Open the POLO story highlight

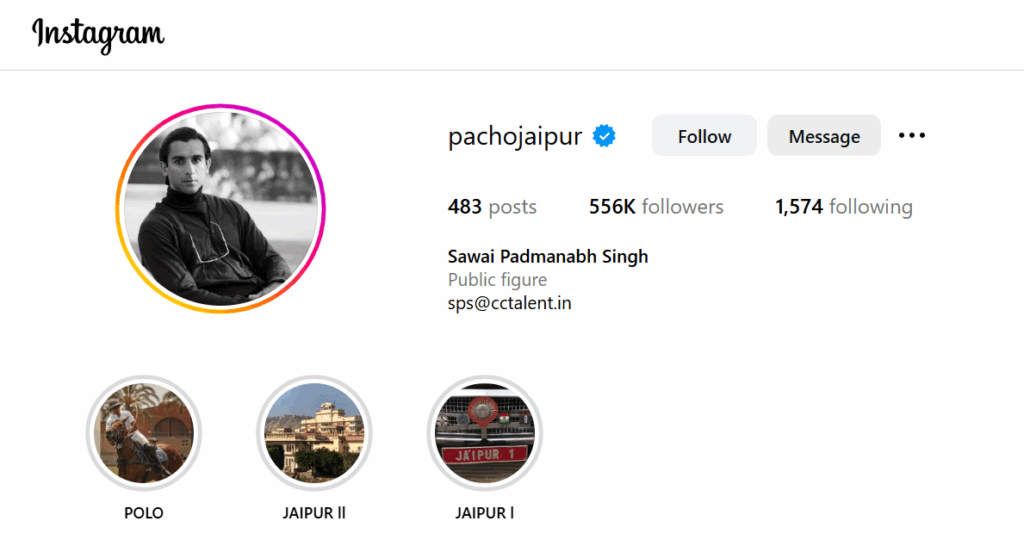pos(144,433)
